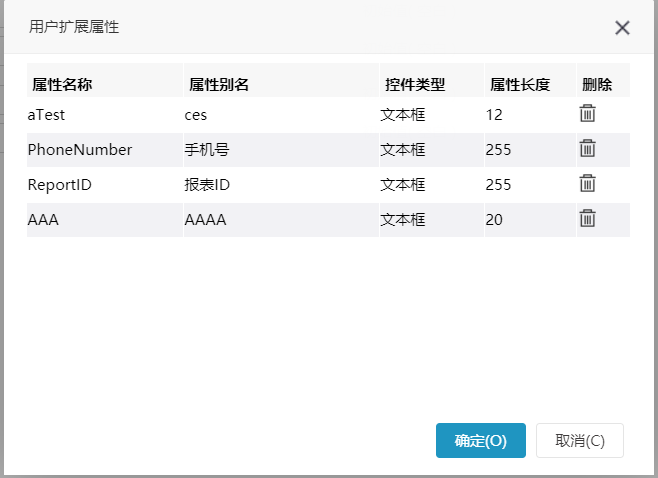
Task: Click the 报表ID alias cell
Action: click(281, 185)
